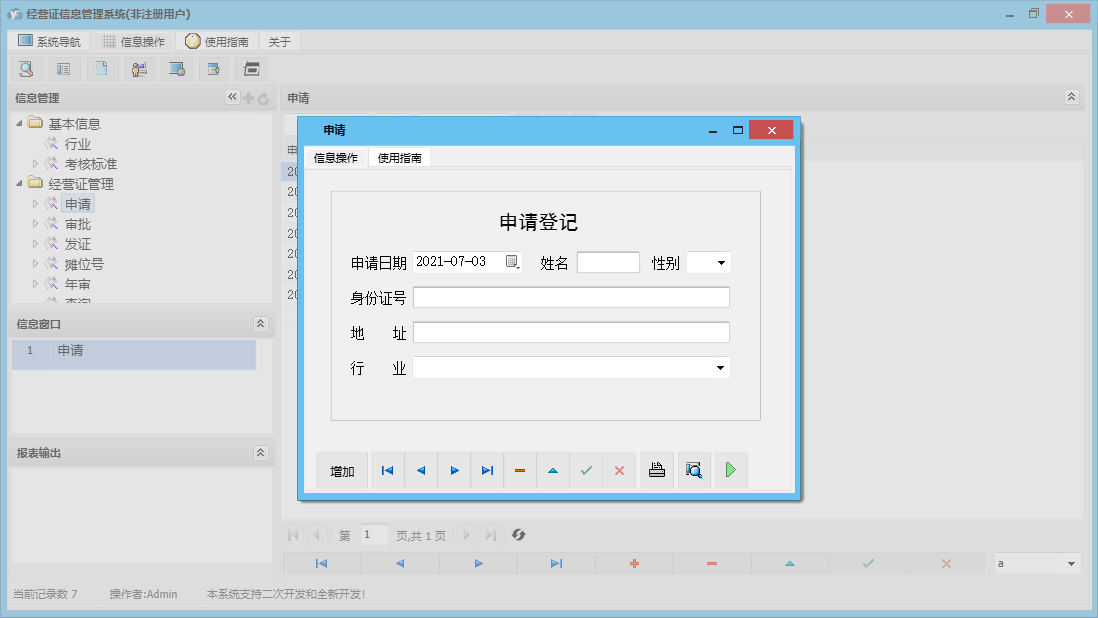This screenshot has width=1098, height=618.
Task: Open the 性别 dropdown
Action: tap(722, 261)
